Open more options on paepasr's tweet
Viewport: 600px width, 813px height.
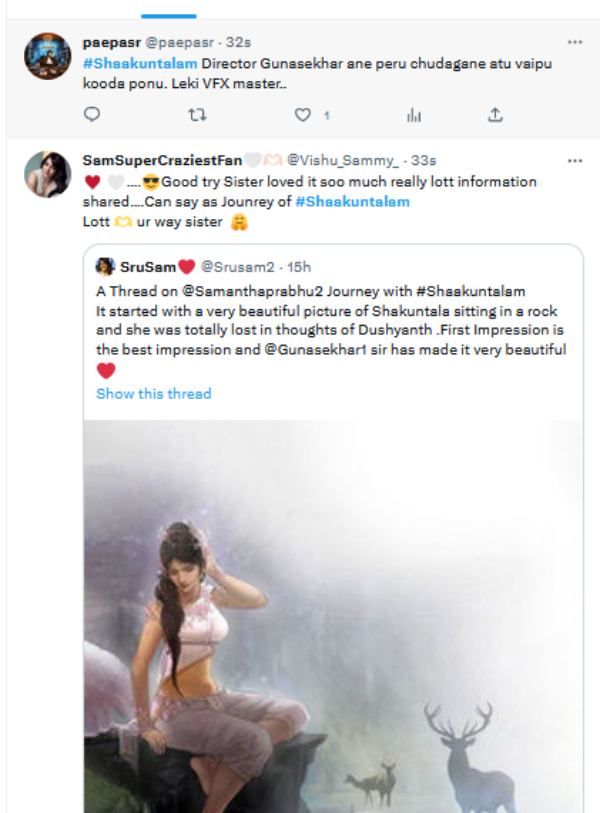click(x=574, y=43)
